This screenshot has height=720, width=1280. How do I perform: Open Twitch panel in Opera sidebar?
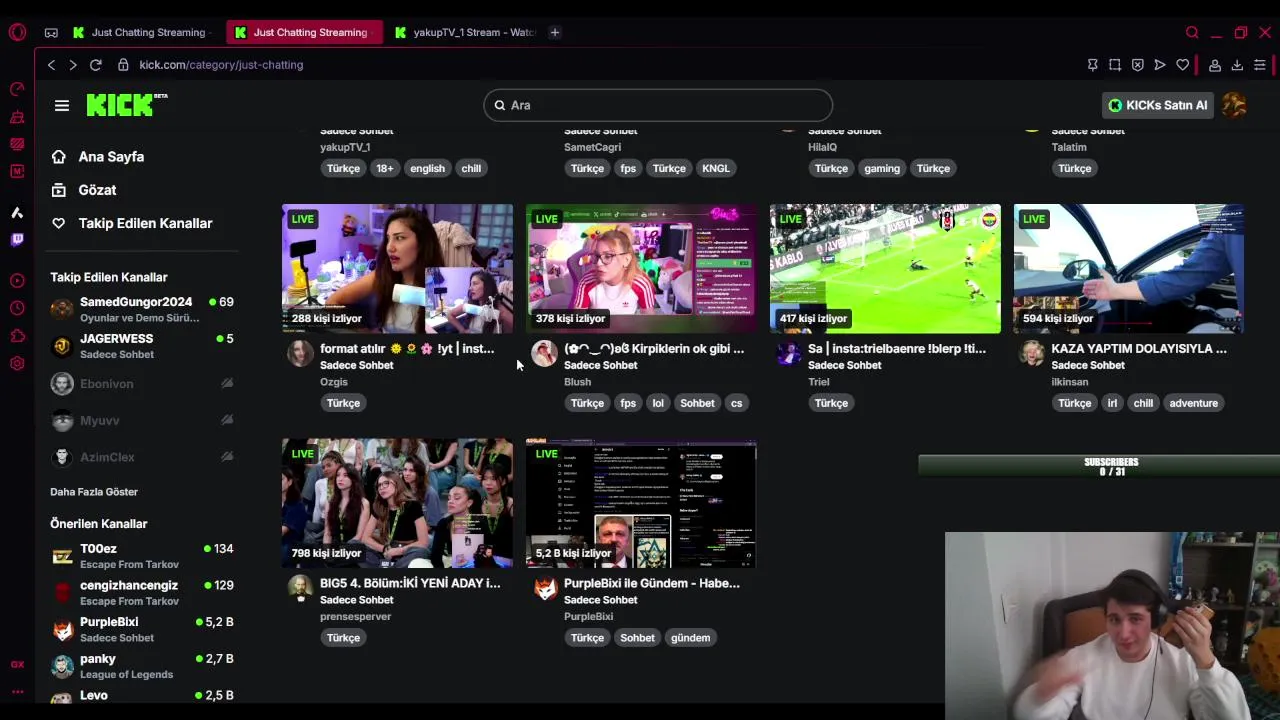17,239
